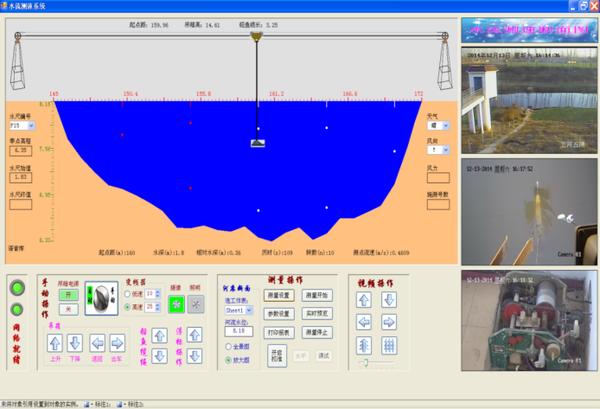Click the 零点高程 input showing 6.35

click(21, 150)
